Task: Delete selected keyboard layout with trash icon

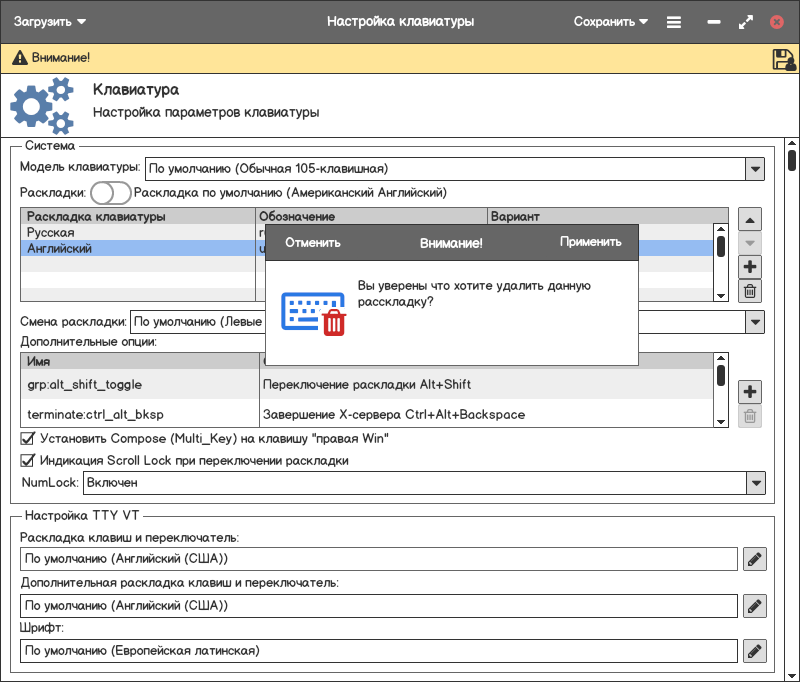Action: click(750, 291)
